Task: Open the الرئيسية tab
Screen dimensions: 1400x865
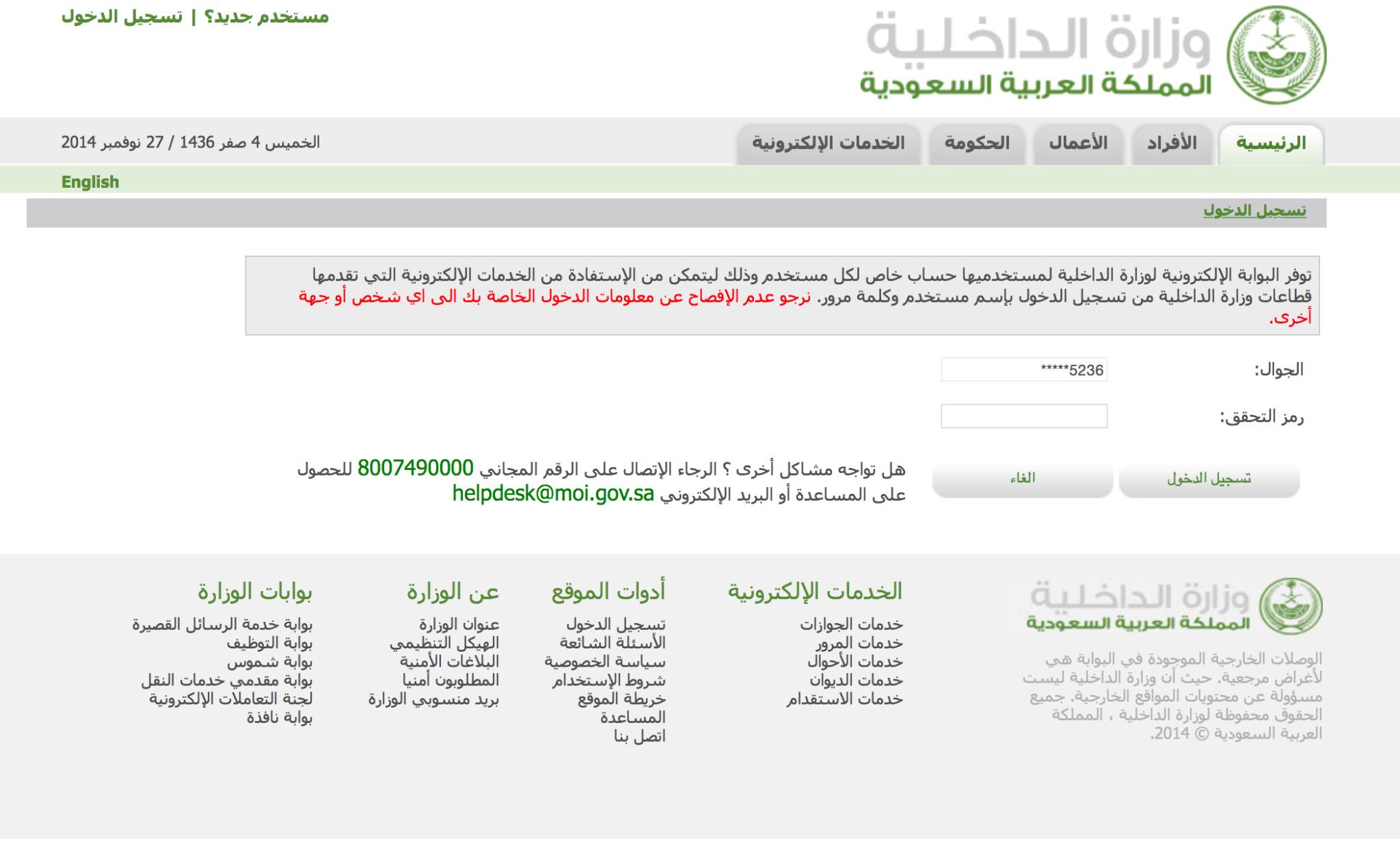Action: [1271, 143]
